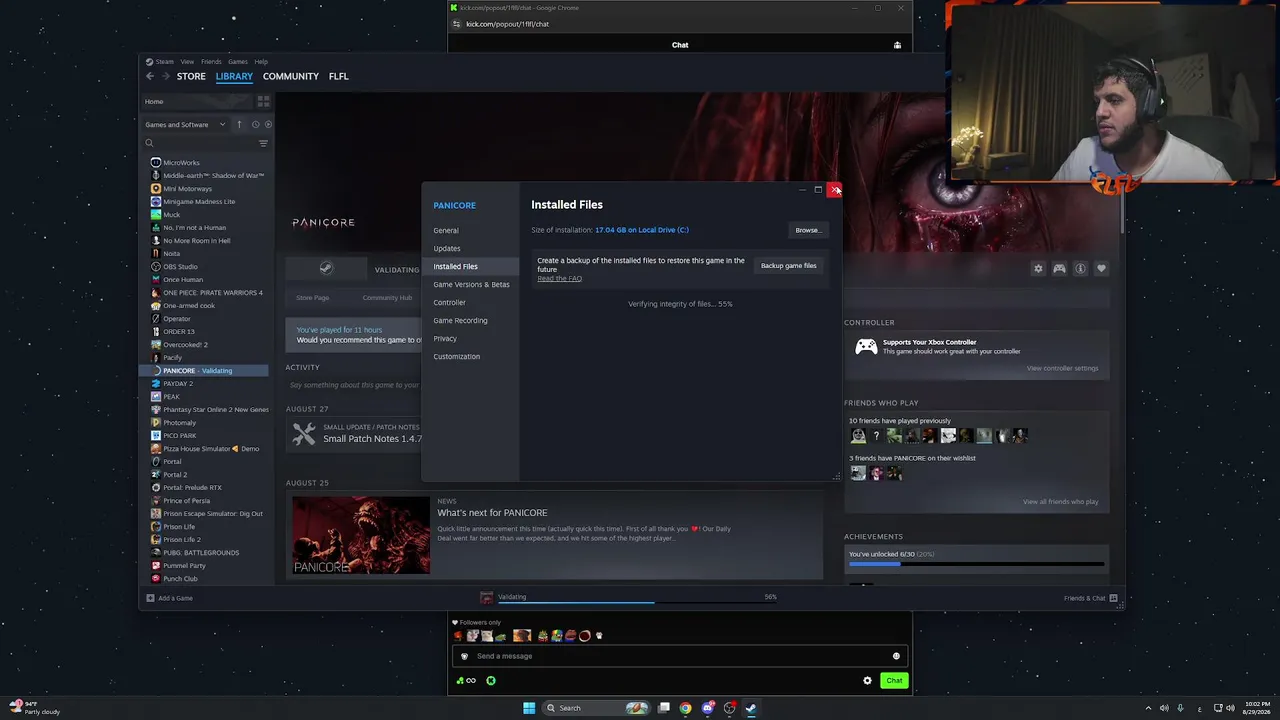This screenshot has height=720, width=1280.
Task: Open the Steam STORE tab
Action: point(191,76)
